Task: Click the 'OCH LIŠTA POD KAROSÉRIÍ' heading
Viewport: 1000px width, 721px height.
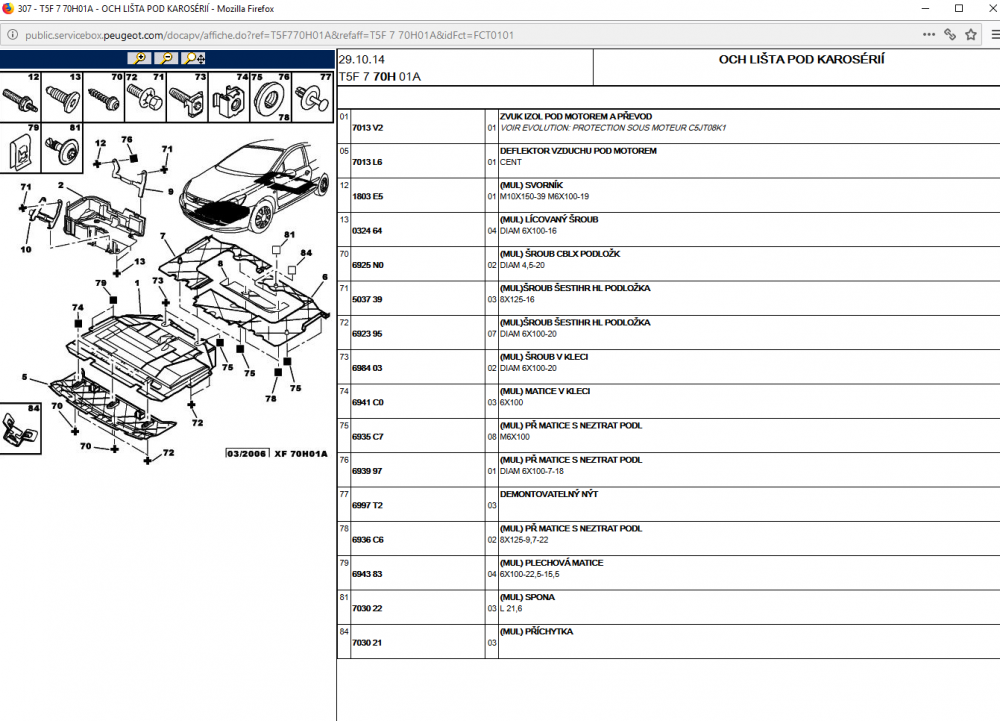Action: (x=801, y=59)
